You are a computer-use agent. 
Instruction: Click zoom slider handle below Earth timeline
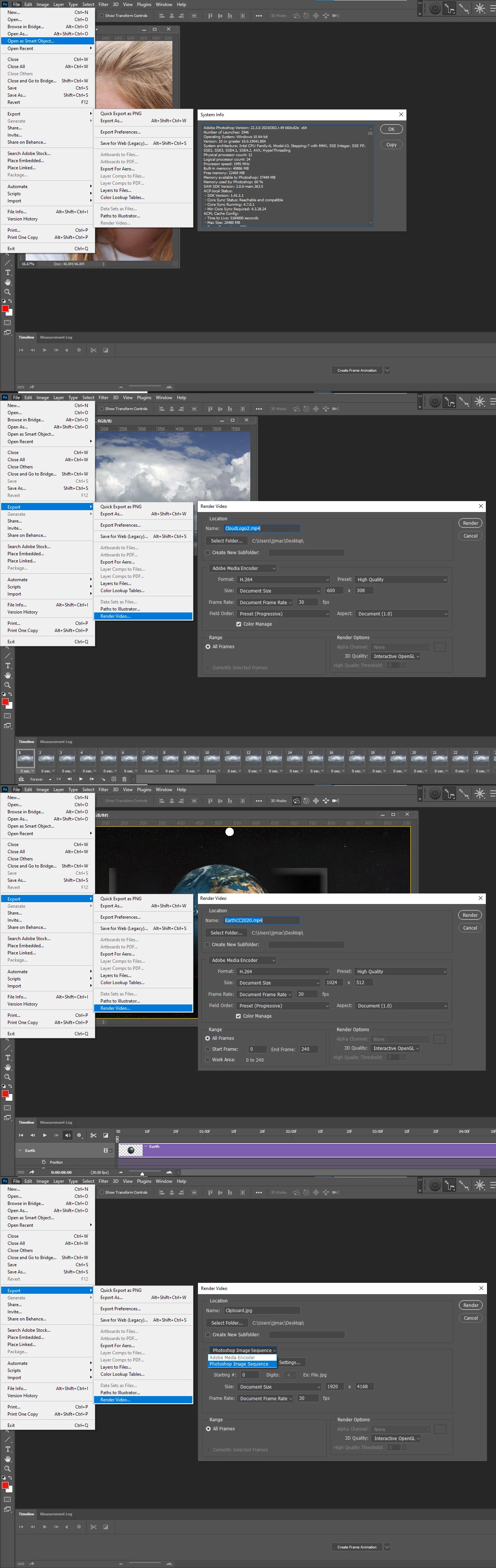coord(142,1174)
